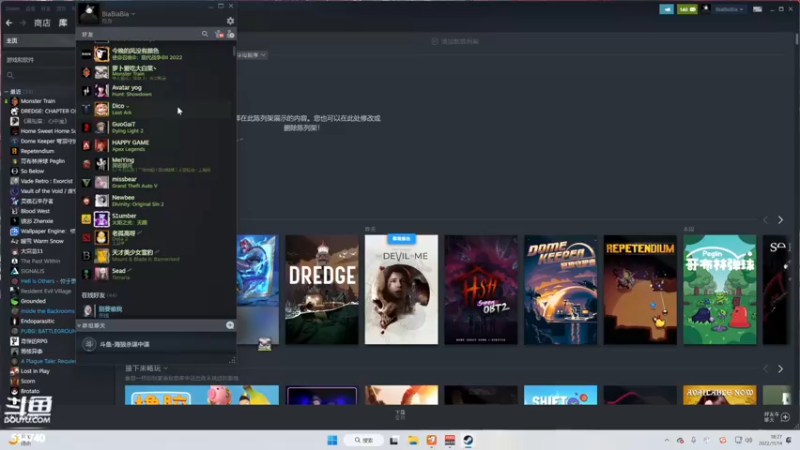Open the Douyu group chat entry
Viewport: 800px width, 450px height.
(156, 344)
